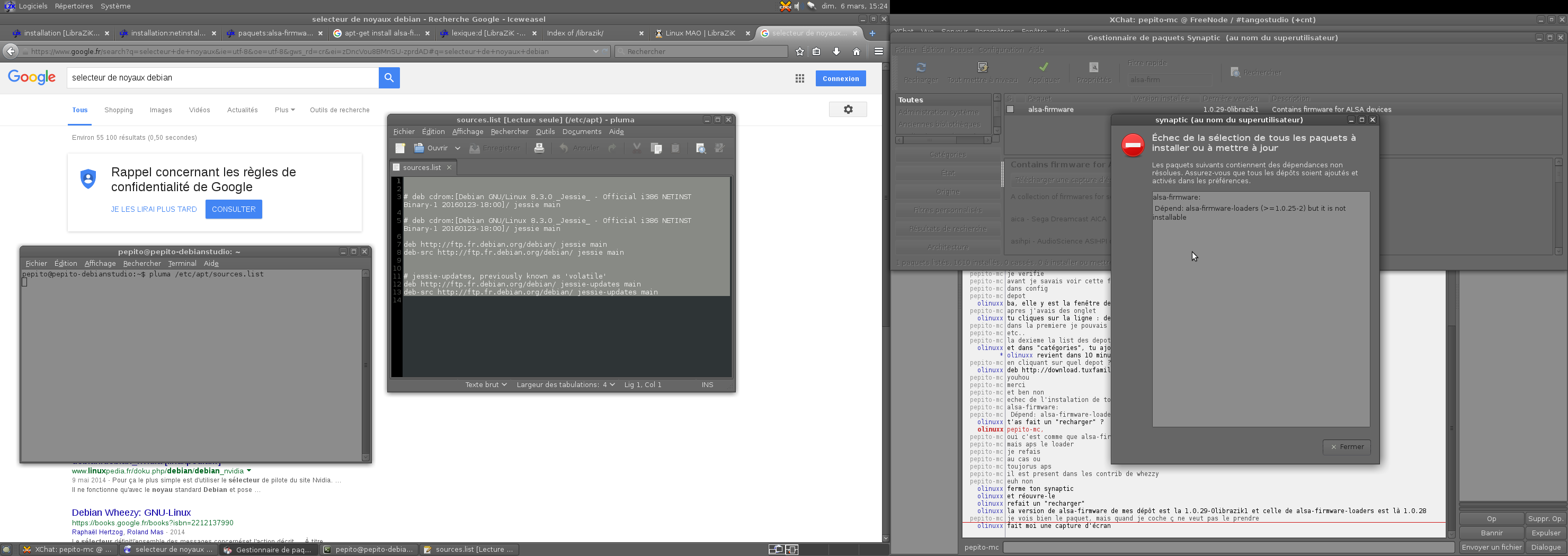Open the Outils menu in pluma
This screenshot has height=556, width=1568.
(545, 131)
